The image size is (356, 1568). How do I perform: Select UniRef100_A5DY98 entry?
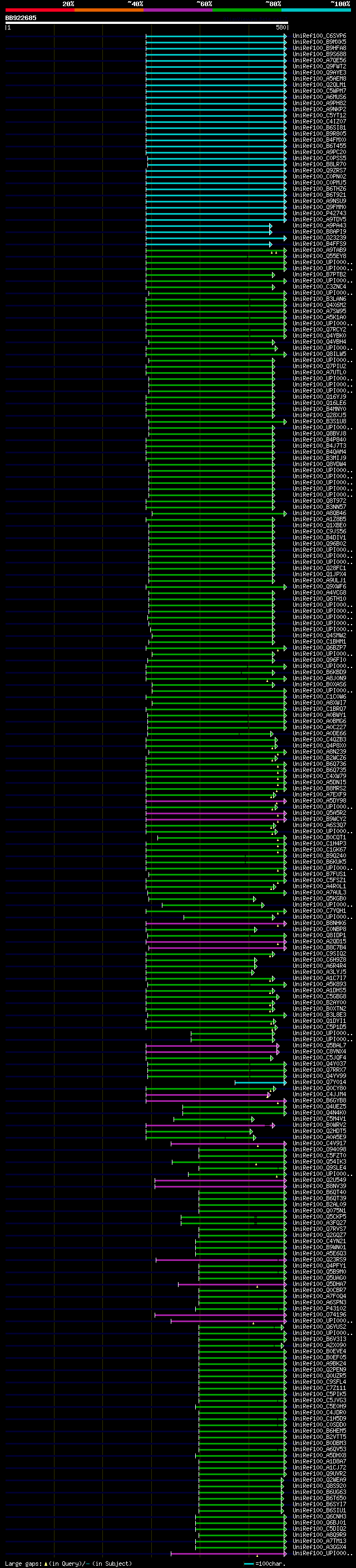click(x=319, y=800)
